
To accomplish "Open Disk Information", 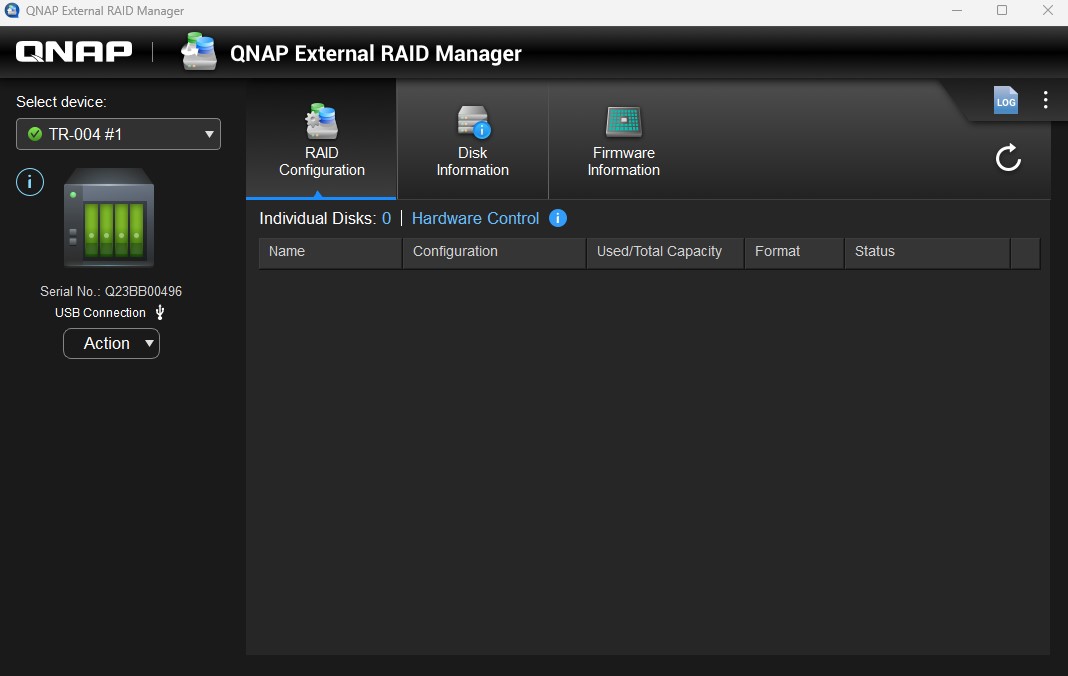I will click(472, 140).
